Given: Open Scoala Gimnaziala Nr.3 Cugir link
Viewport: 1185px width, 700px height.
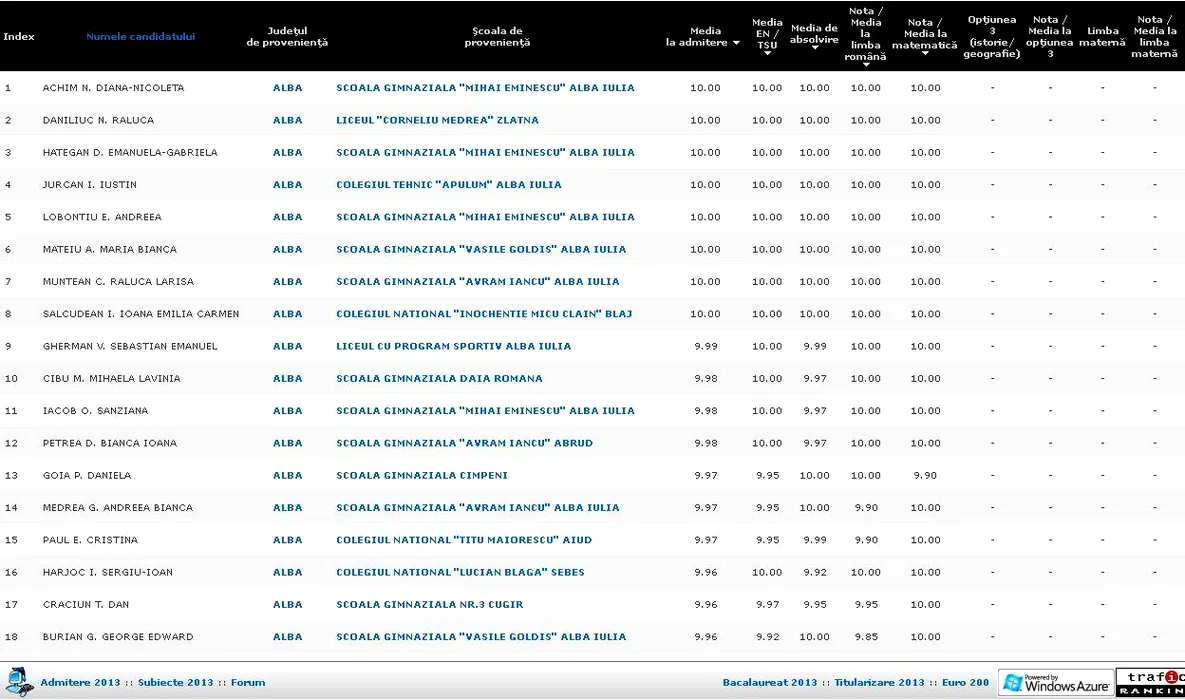Looking at the screenshot, I should [x=429, y=605].
